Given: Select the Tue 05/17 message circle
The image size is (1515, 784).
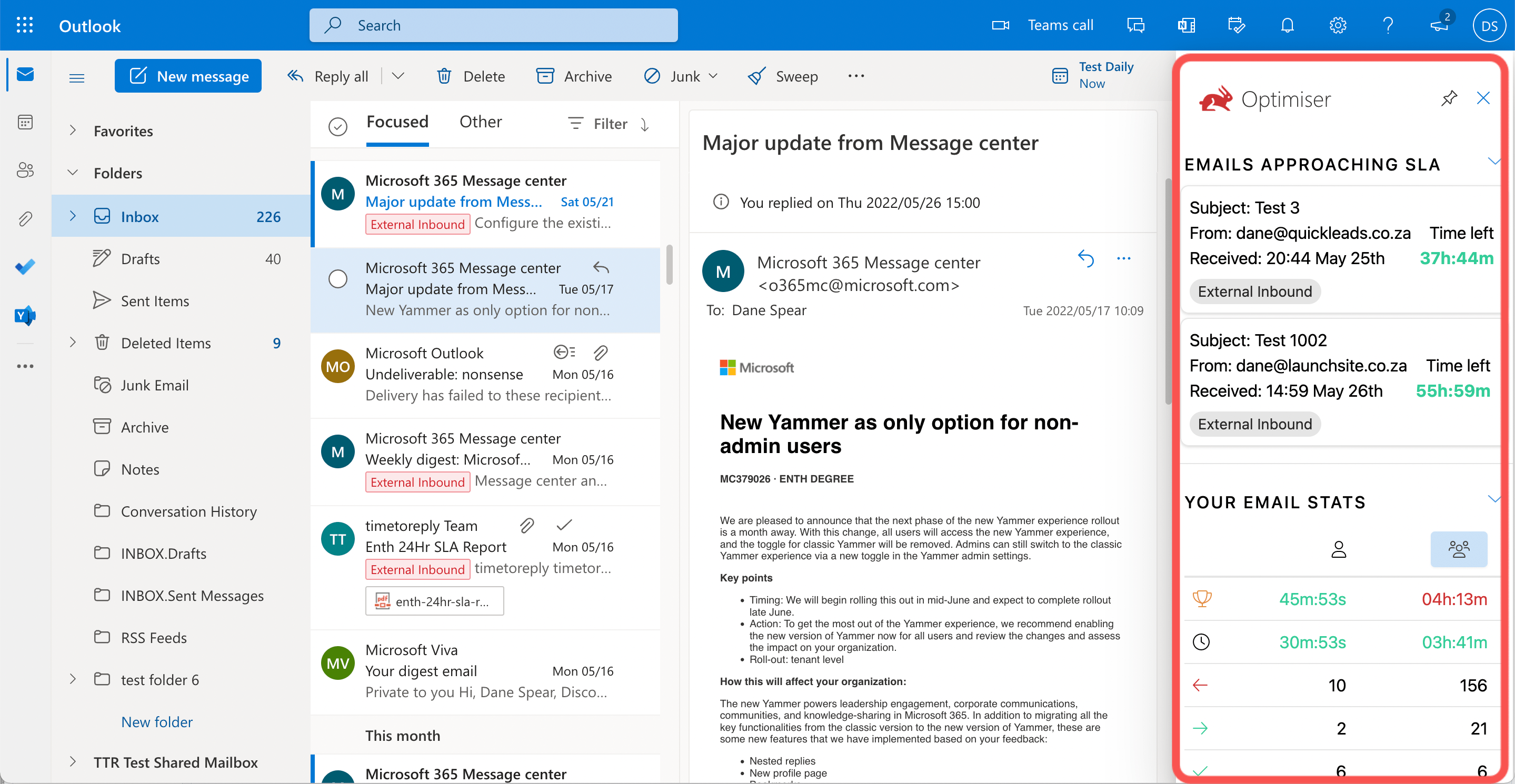Looking at the screenshot, I should [337, 278].
